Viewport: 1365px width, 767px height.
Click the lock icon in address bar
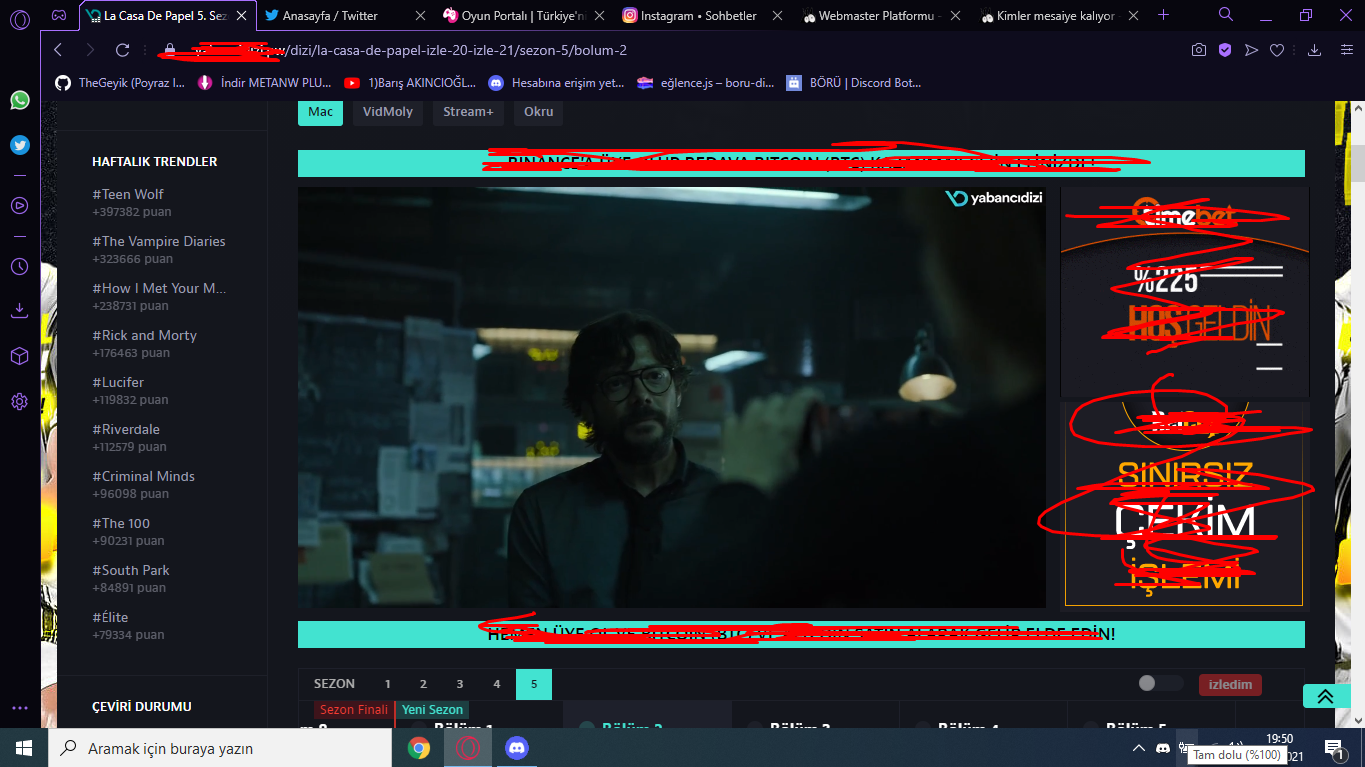169,50
